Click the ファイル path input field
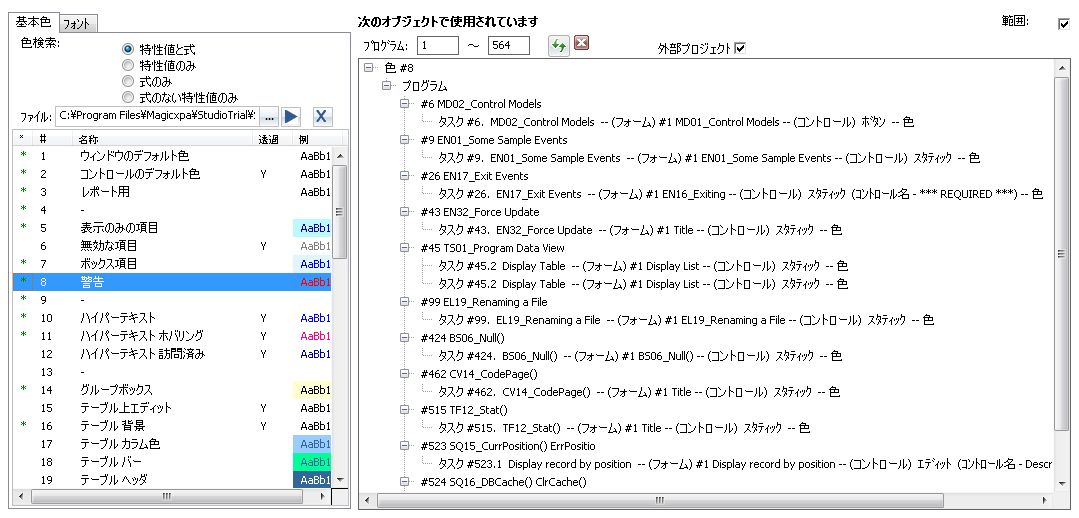The width and height of the screenshot is (1079, 518). tap(158, 116)
